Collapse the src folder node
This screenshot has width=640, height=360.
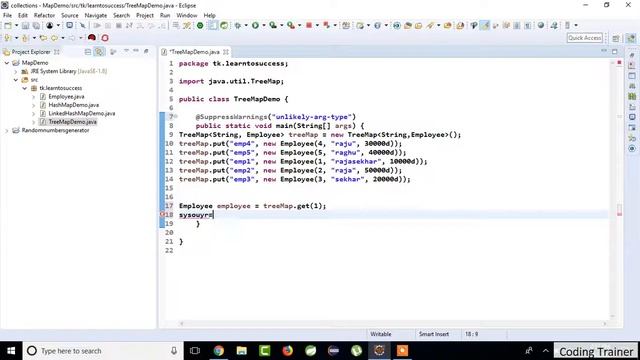(x=16, y=80)
